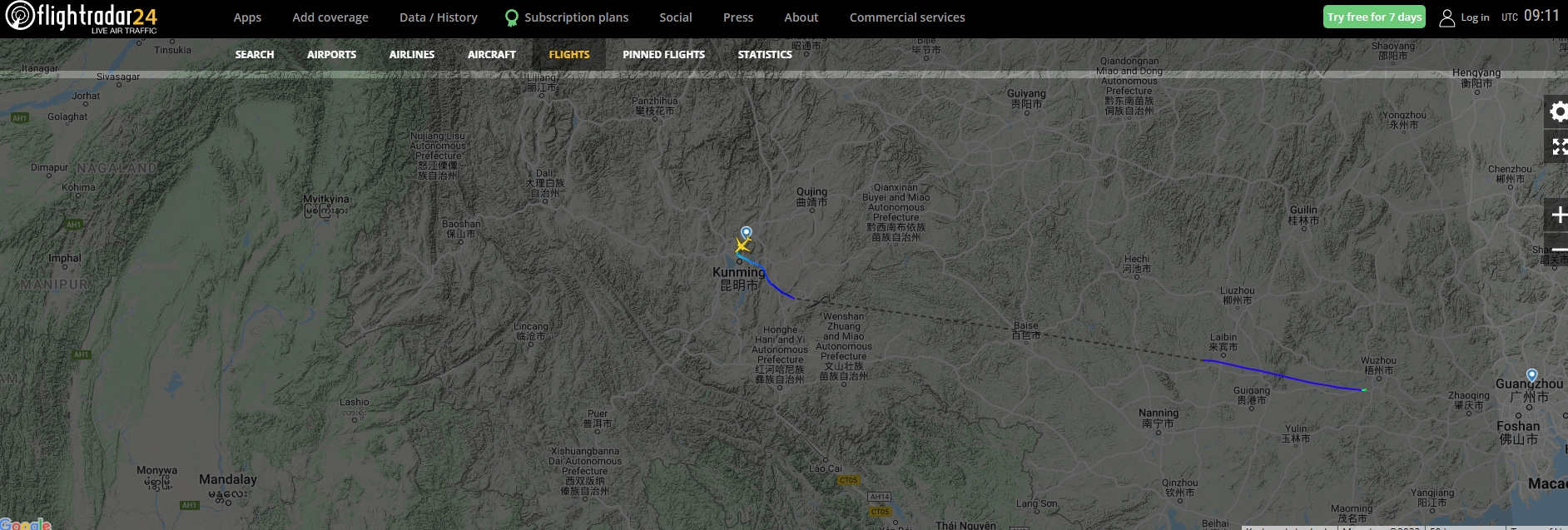
Task: Switch to the Airports tab
Action: [x=331, y=54]
